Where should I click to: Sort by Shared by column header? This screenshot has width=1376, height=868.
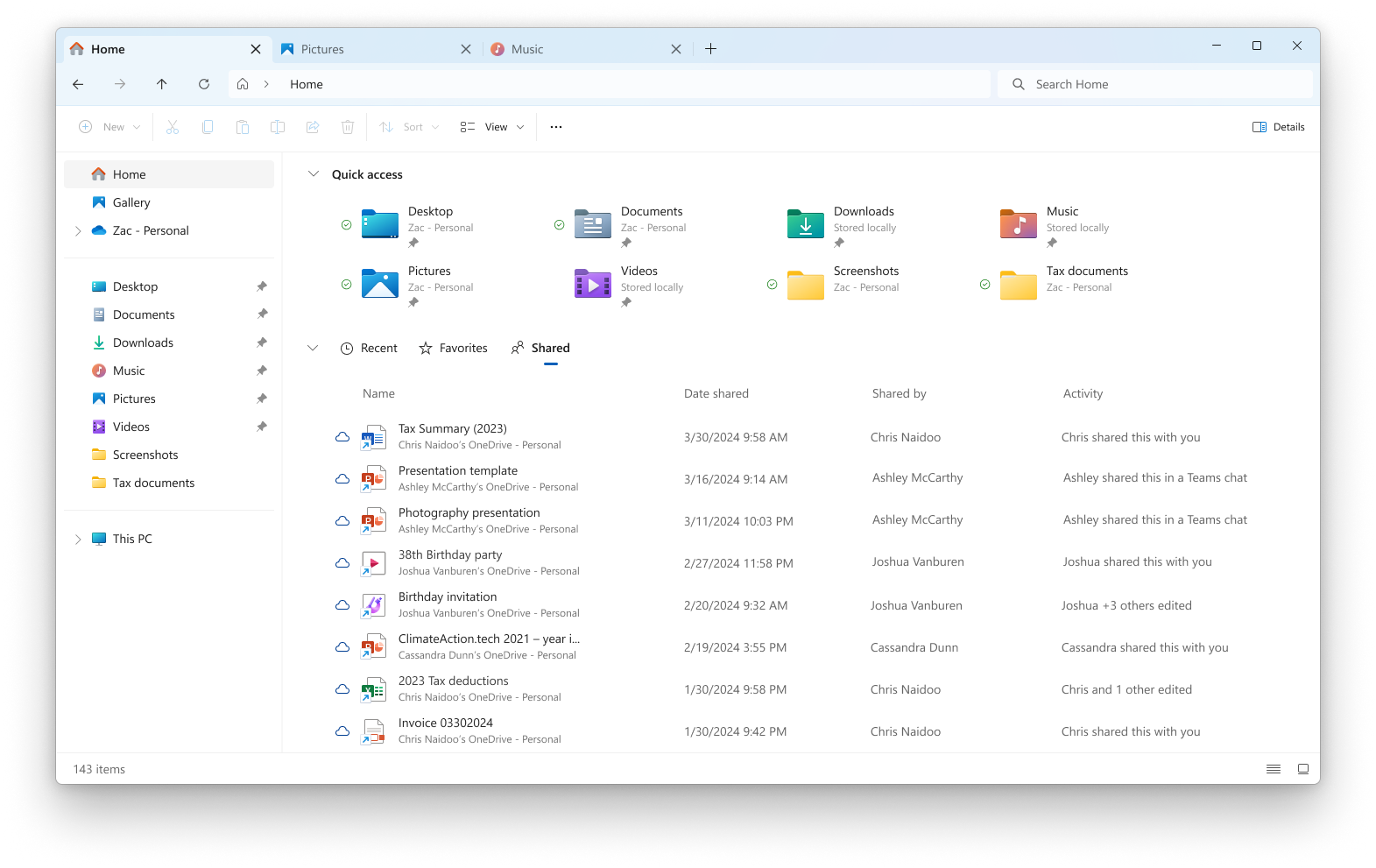tap(899, 393)
